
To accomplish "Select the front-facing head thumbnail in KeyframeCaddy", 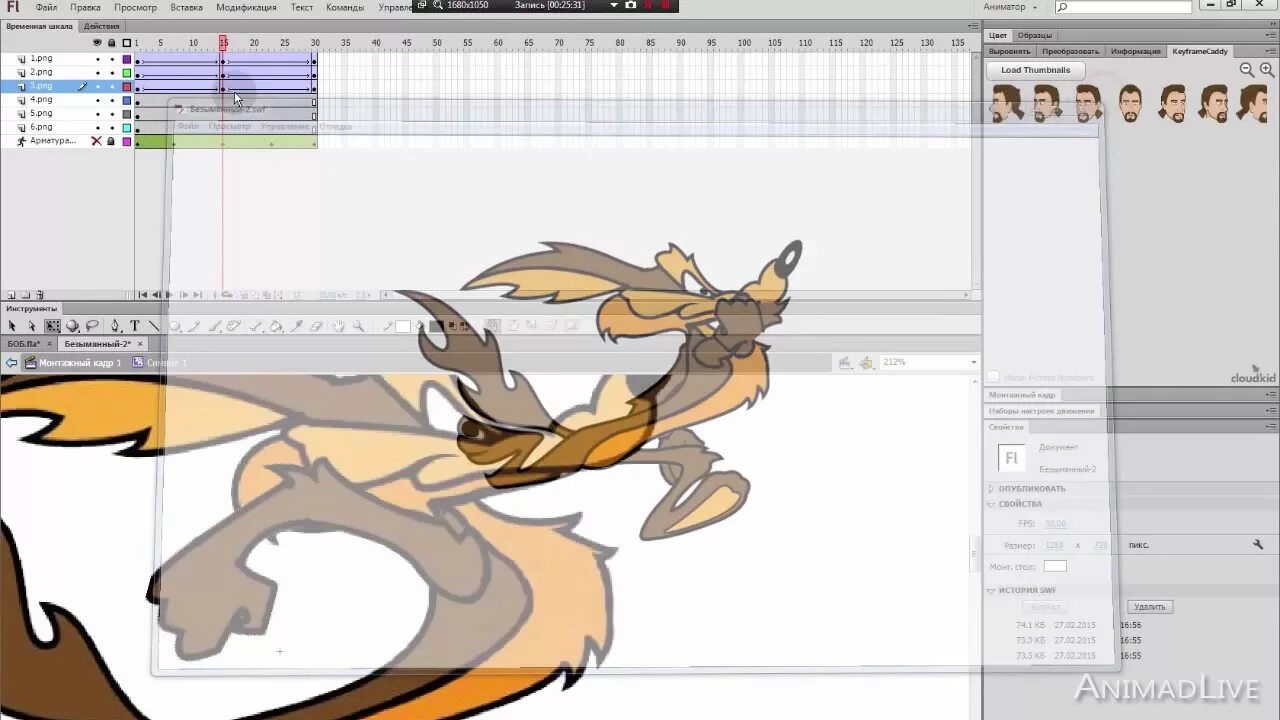I will point(1130,103).
